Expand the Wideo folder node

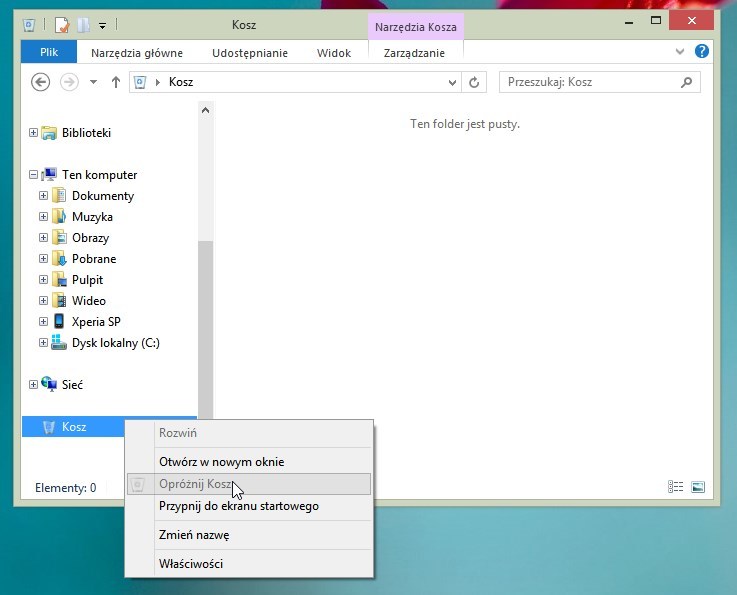(43, 300)
